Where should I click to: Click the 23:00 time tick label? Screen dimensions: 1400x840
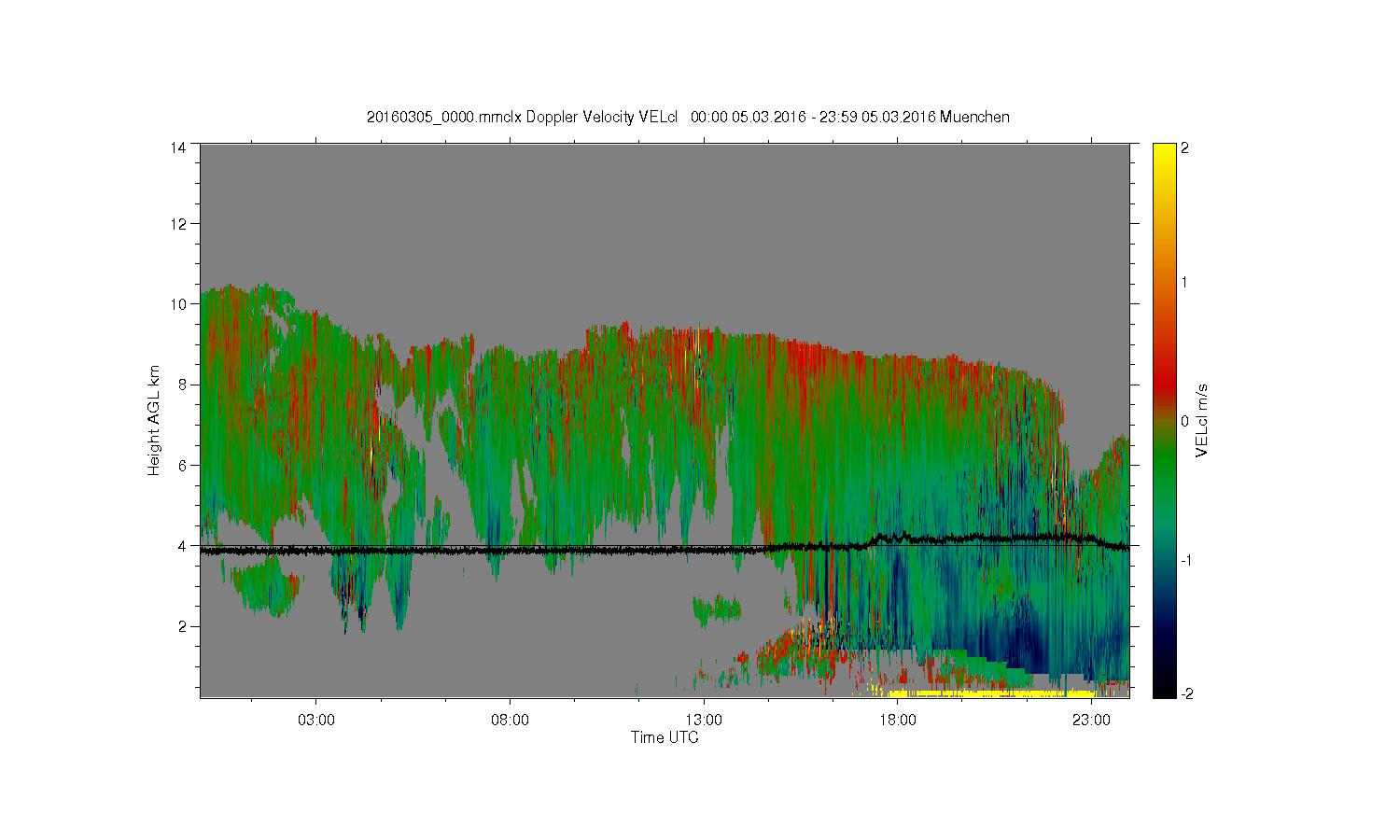click(1091, 721)
